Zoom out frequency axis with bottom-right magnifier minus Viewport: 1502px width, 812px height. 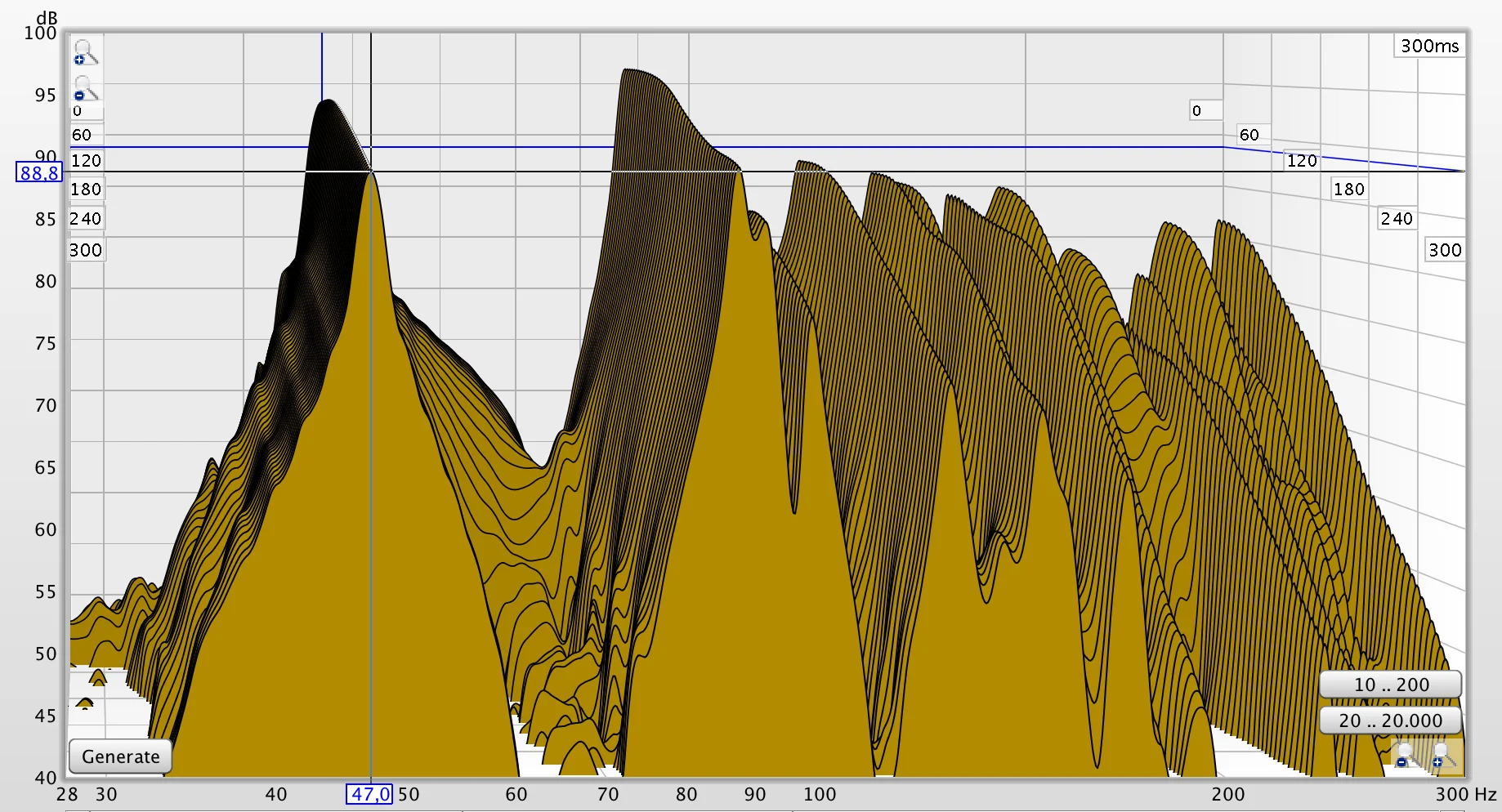(1407, 755)
